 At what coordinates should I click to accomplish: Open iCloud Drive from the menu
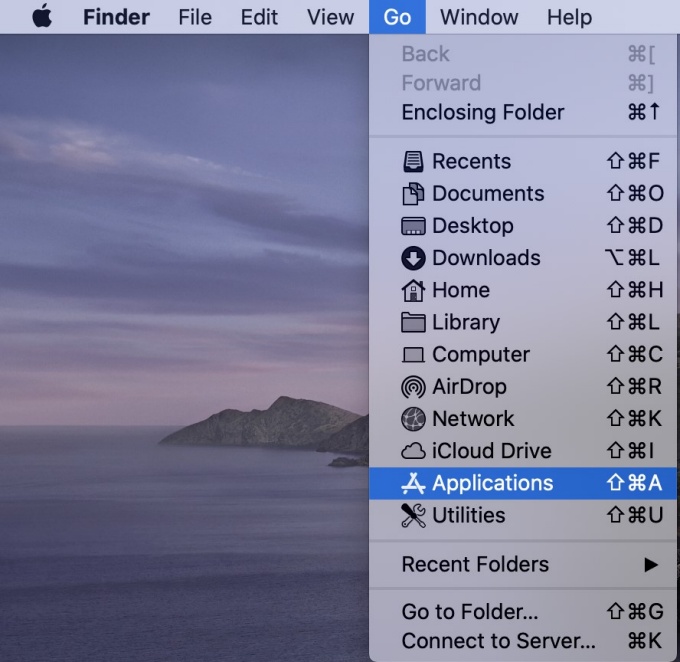523,450
